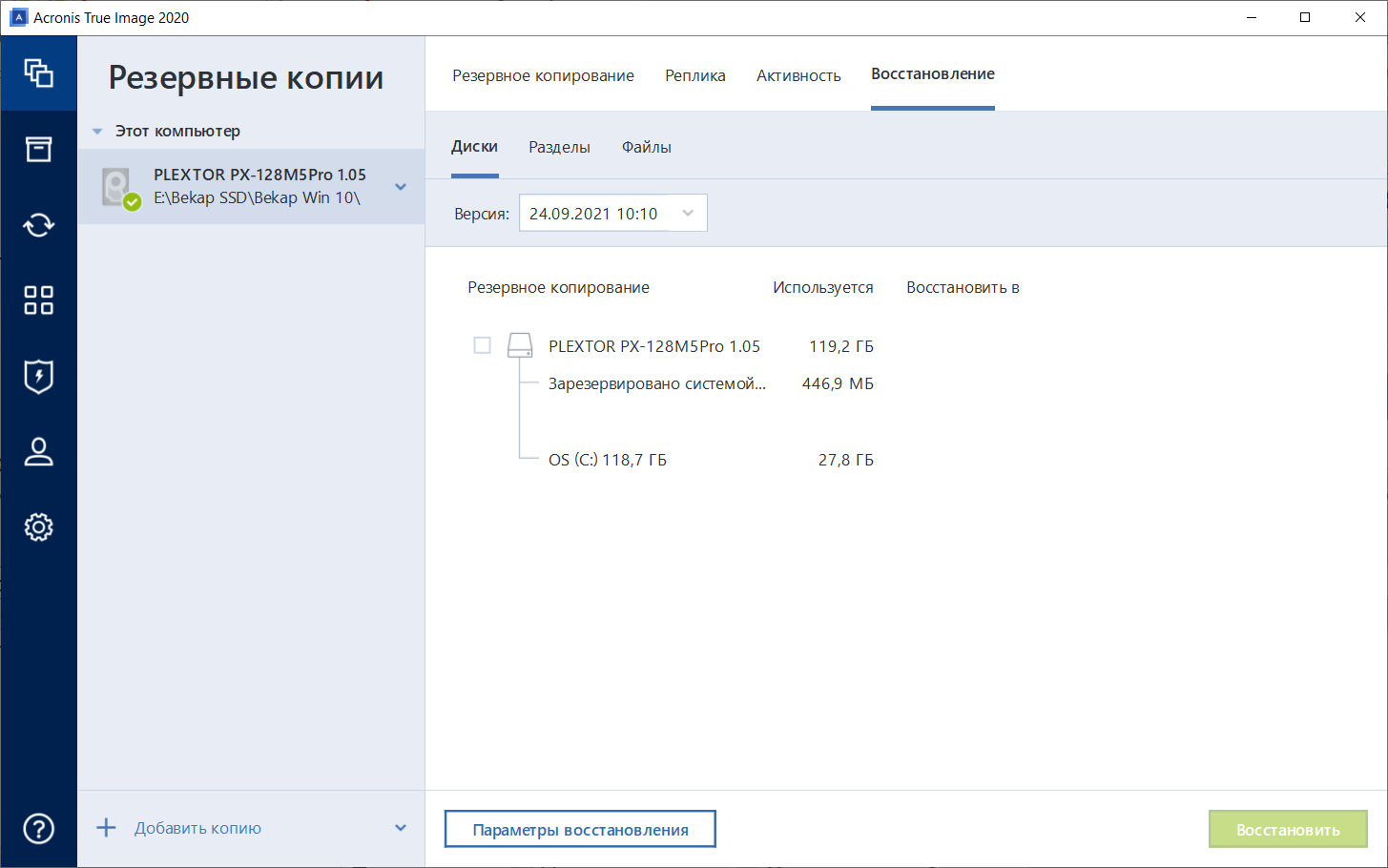Click the Резервные копии heading
The image size is (1388, 868).
click(246, 77)
